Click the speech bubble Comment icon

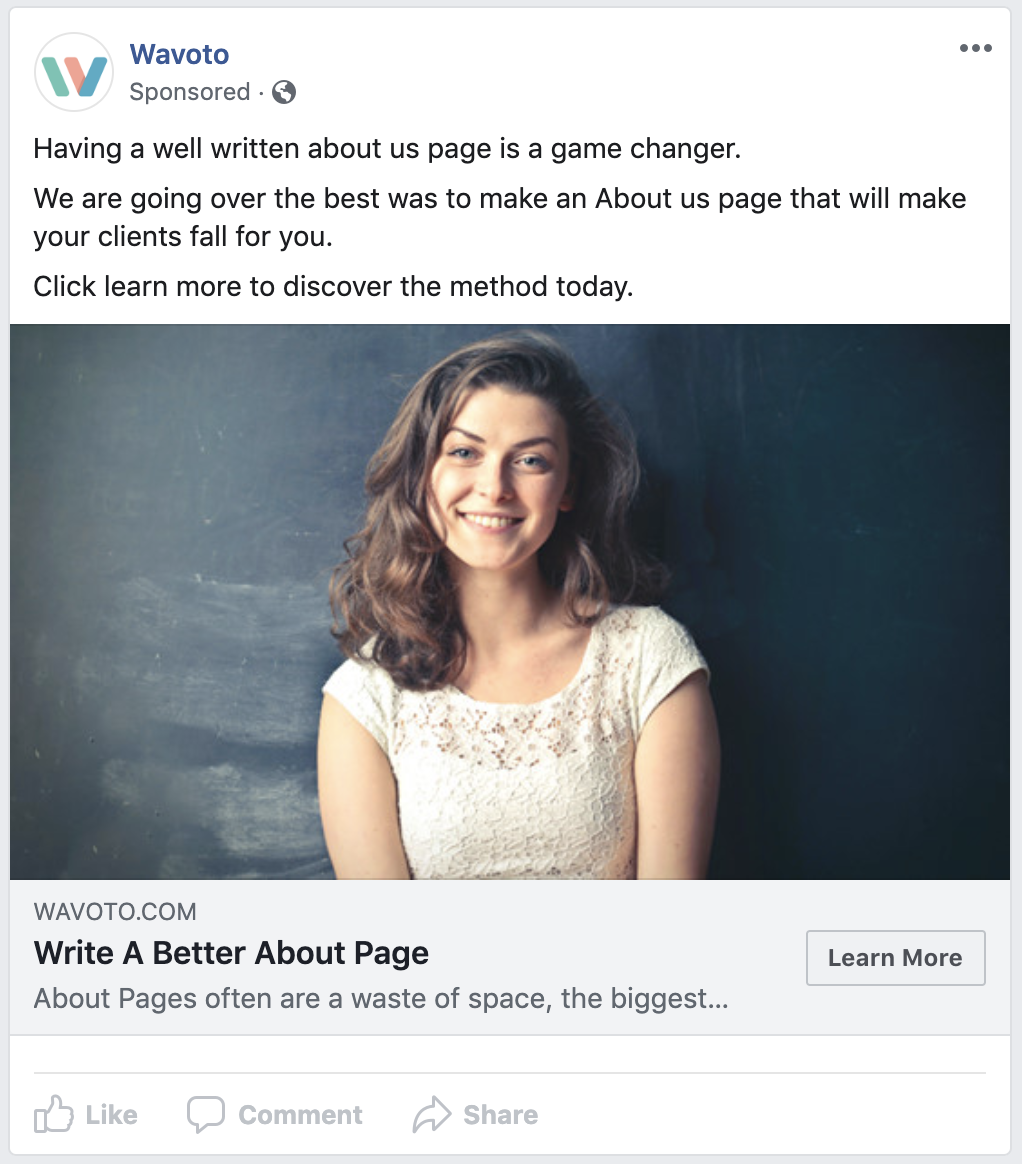tap(206, 1115)
